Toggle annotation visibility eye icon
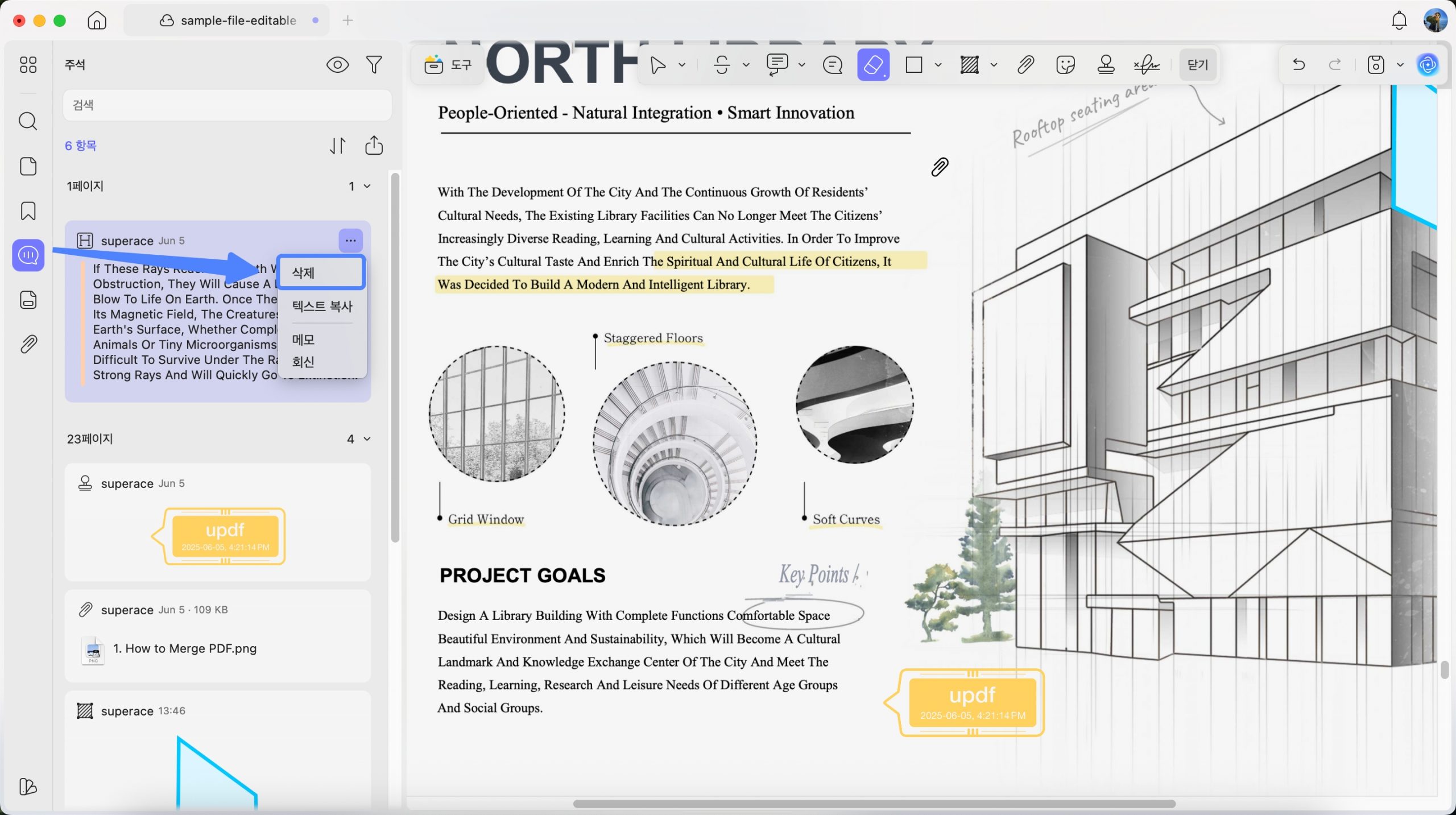1456x815 pixels. coord(337,65)
